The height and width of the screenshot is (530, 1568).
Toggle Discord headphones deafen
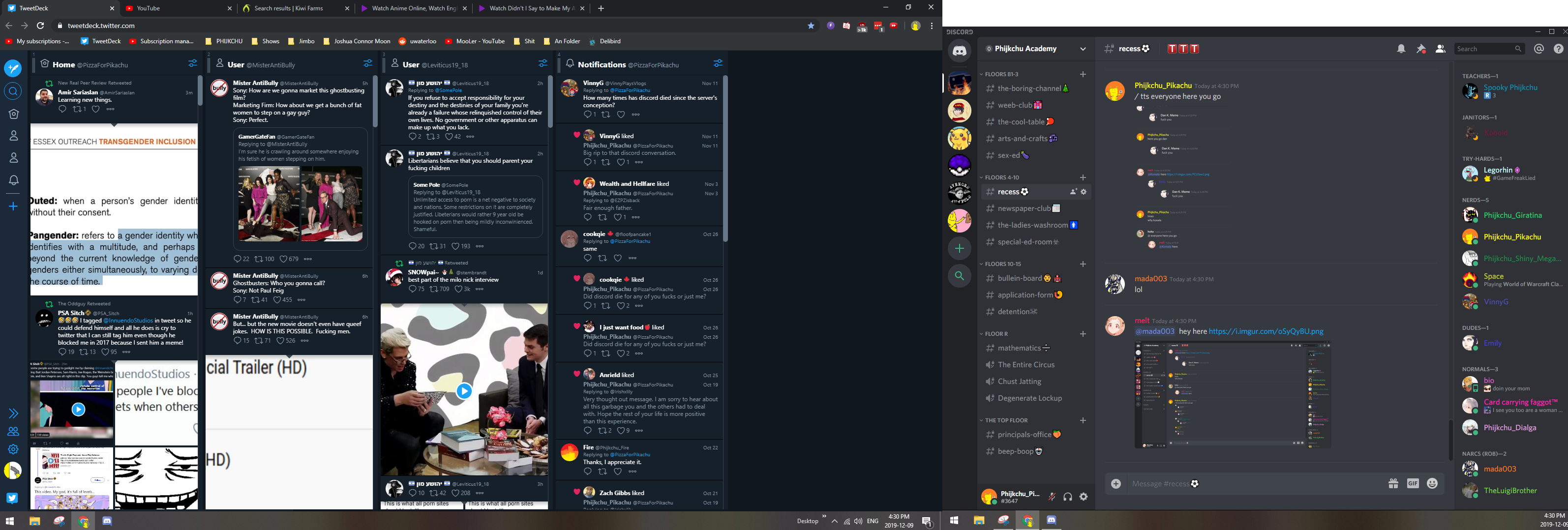(1068, 497)
